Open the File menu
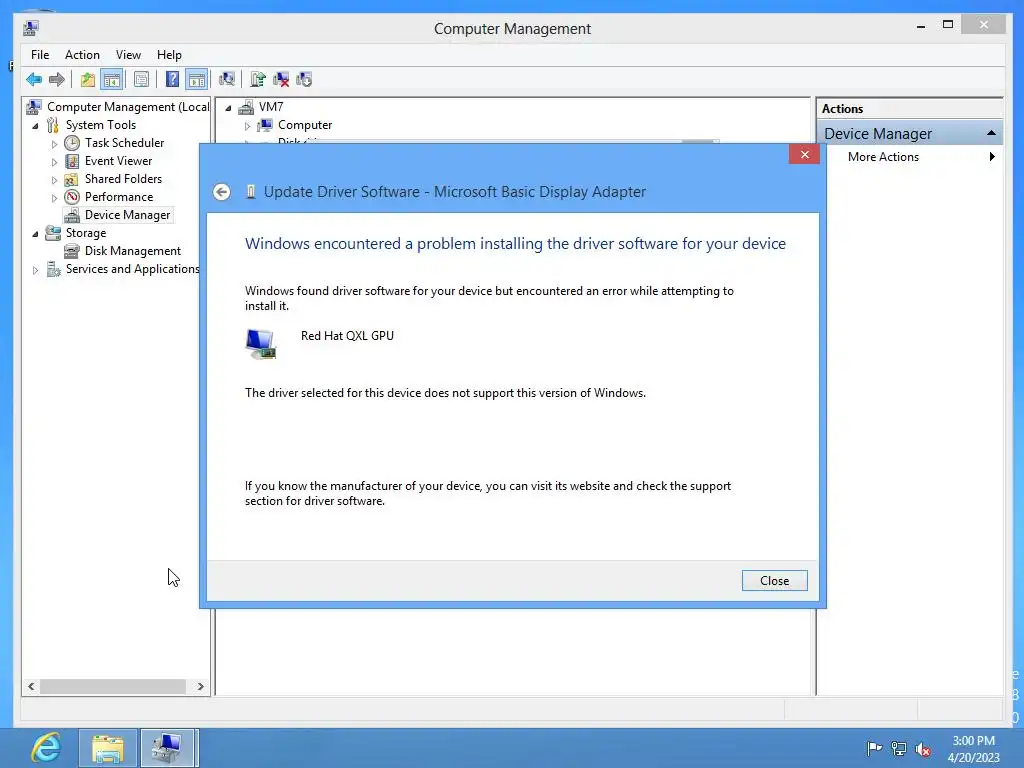1024x768 pixels. pyautogui.click(x=40, y=55)
